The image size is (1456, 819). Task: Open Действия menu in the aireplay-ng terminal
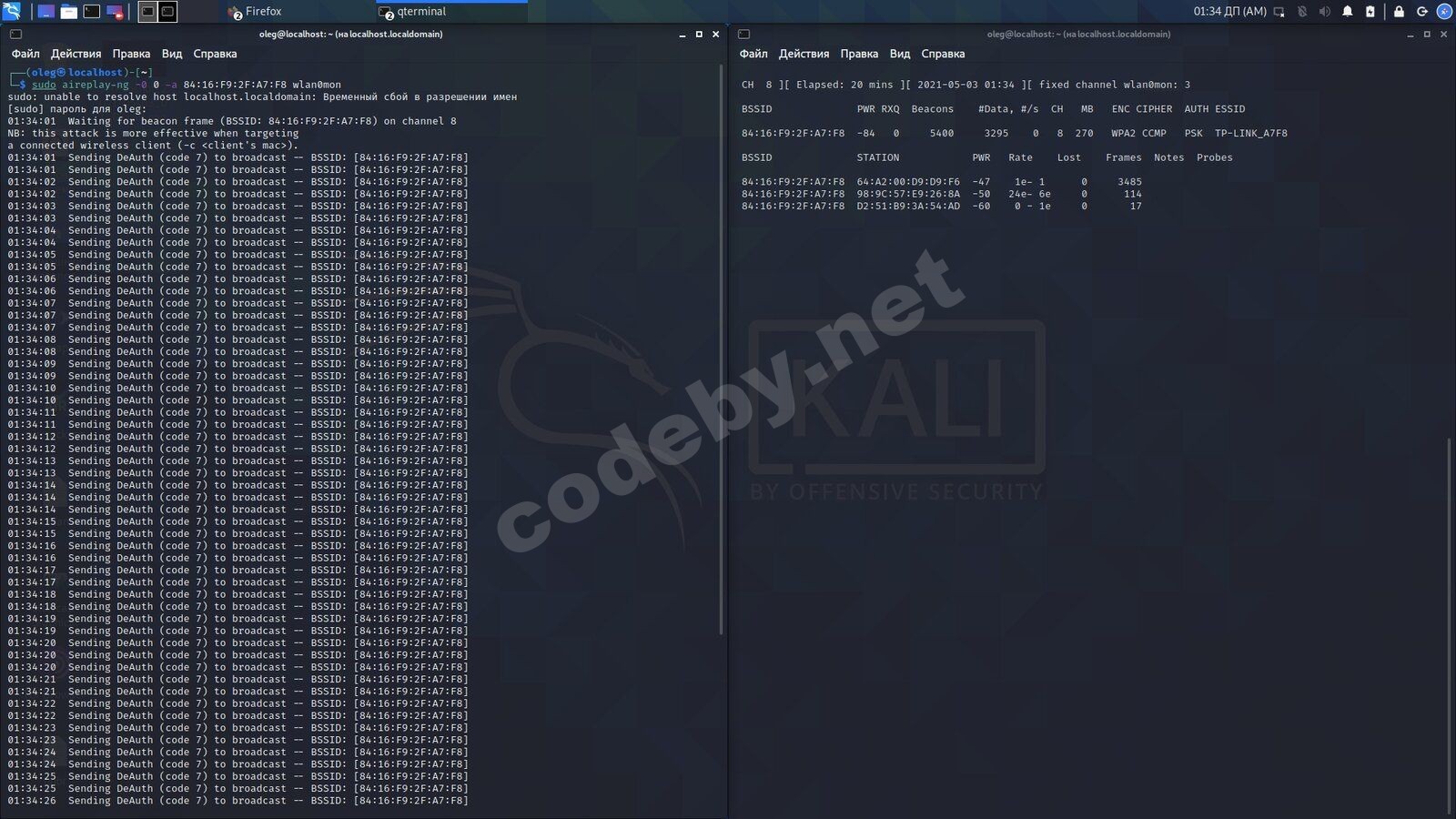76,54
